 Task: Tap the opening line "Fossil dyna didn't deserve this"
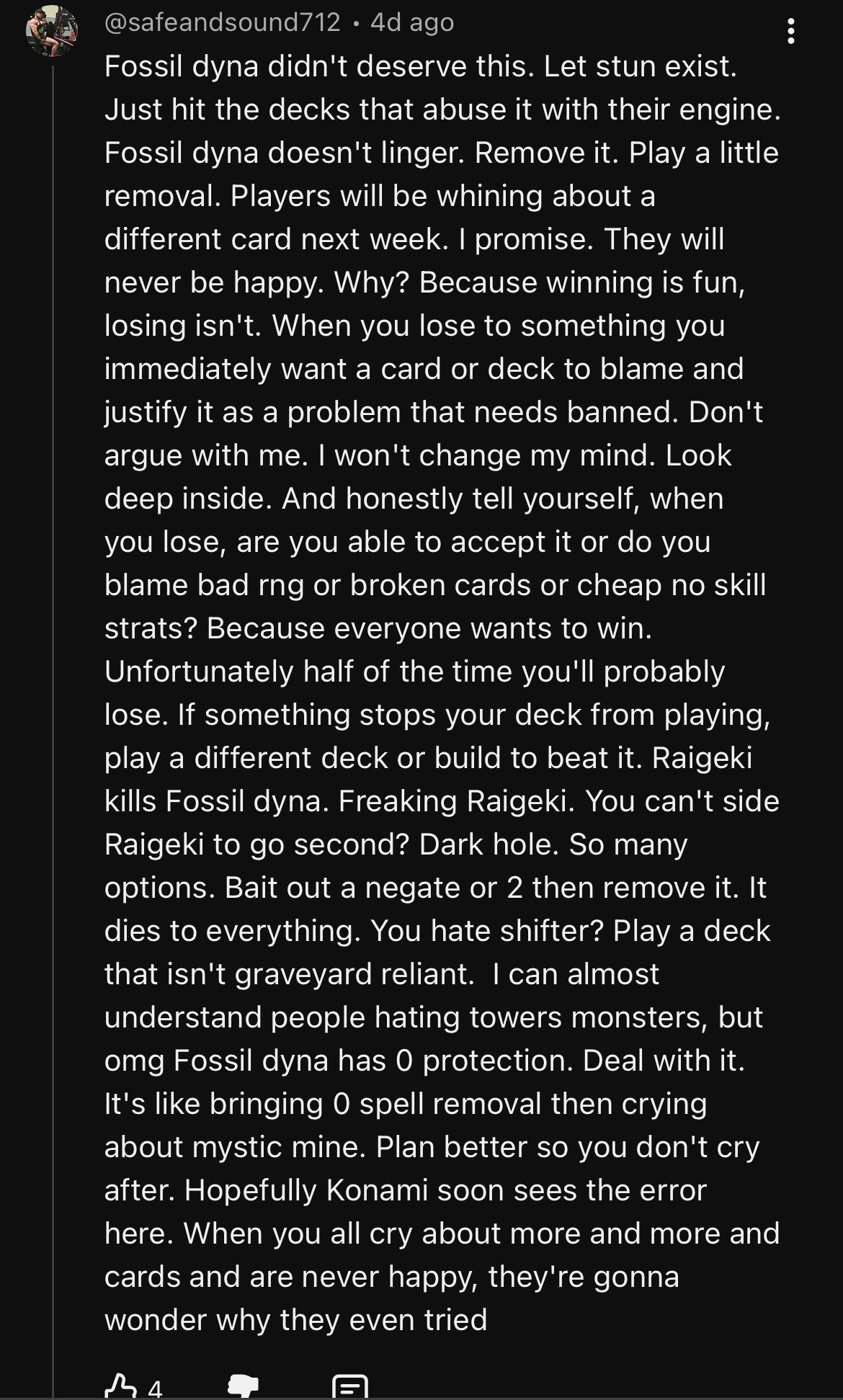tap(318, 66)
